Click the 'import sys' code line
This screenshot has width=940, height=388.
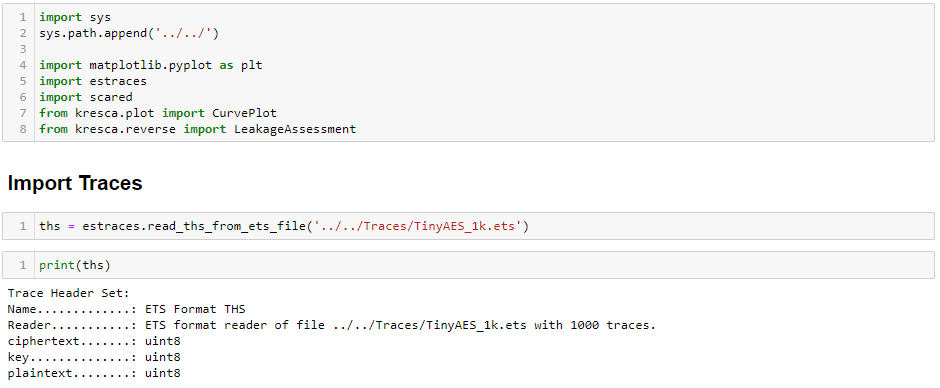(75, 17)
